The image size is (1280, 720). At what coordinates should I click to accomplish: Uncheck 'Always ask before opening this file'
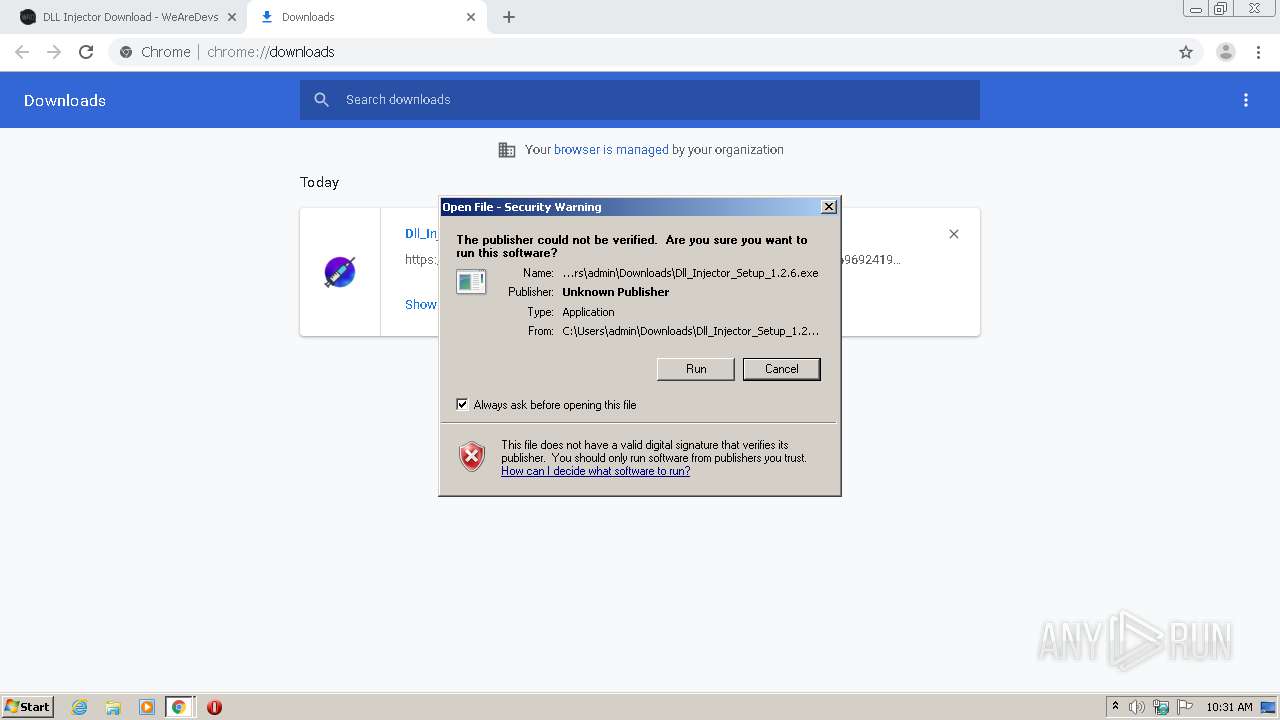(462, 404)
